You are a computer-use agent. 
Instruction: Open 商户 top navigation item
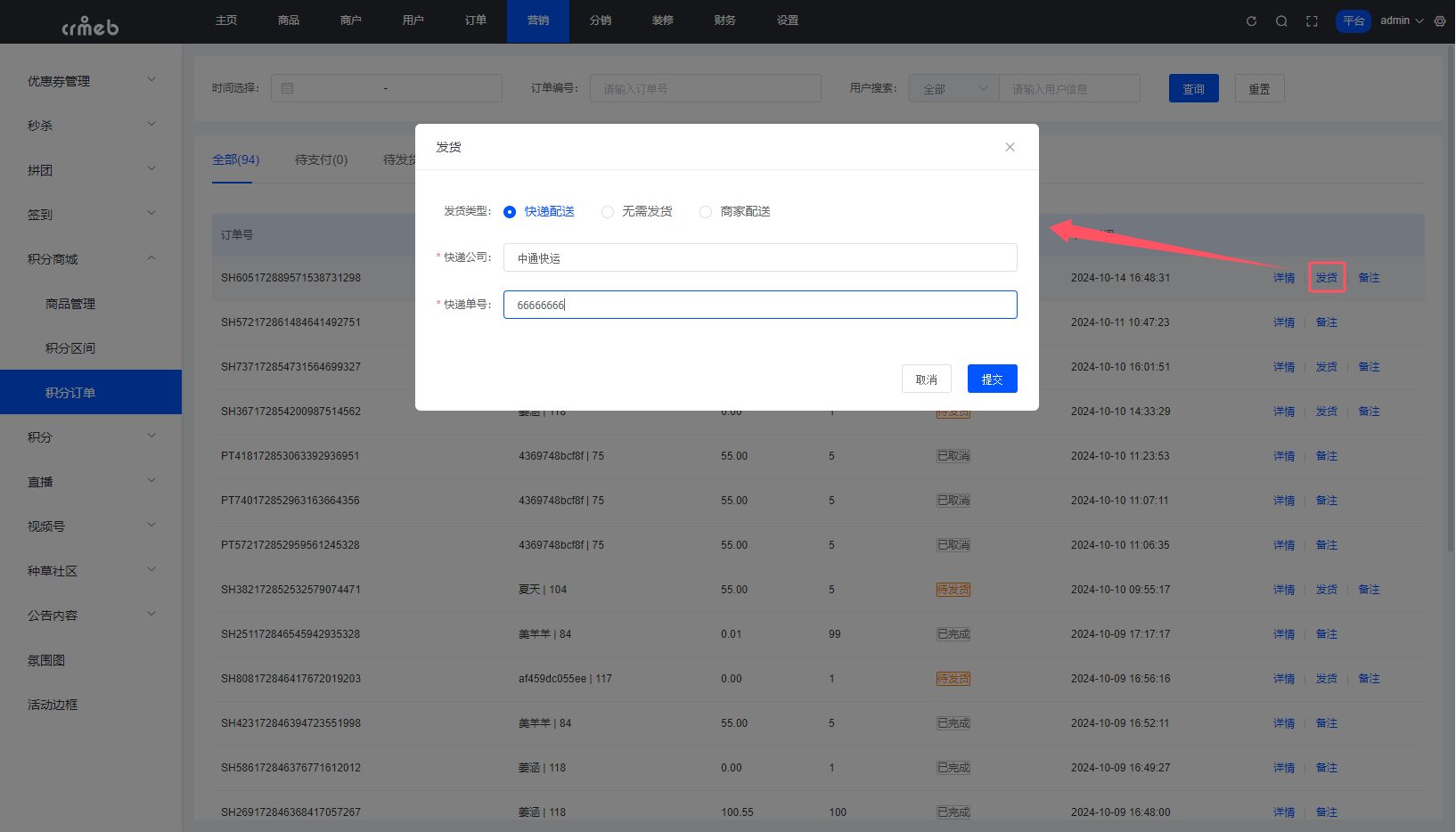(351, 20)
